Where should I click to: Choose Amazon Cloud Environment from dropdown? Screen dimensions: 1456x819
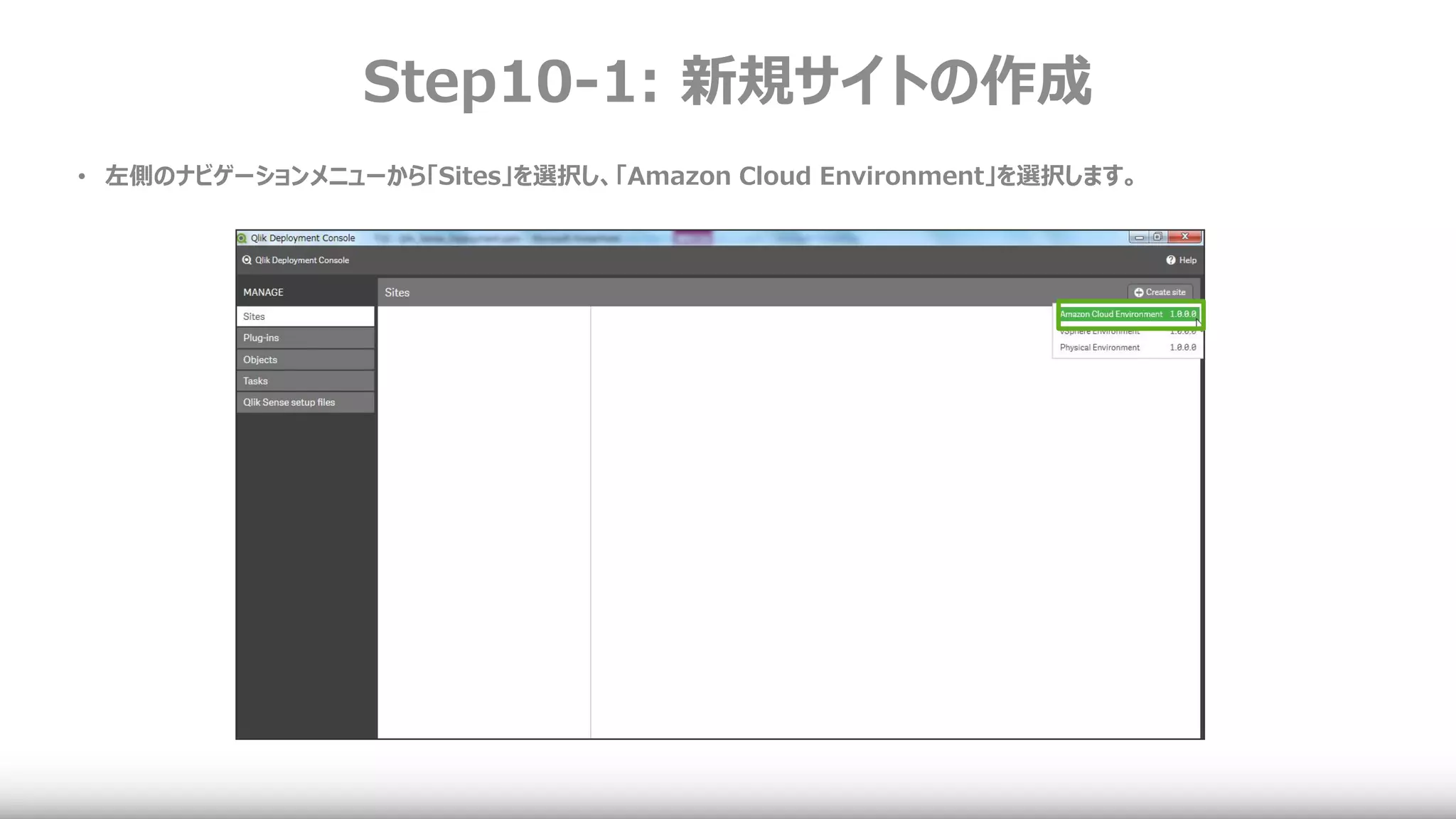click(1128, 314)
